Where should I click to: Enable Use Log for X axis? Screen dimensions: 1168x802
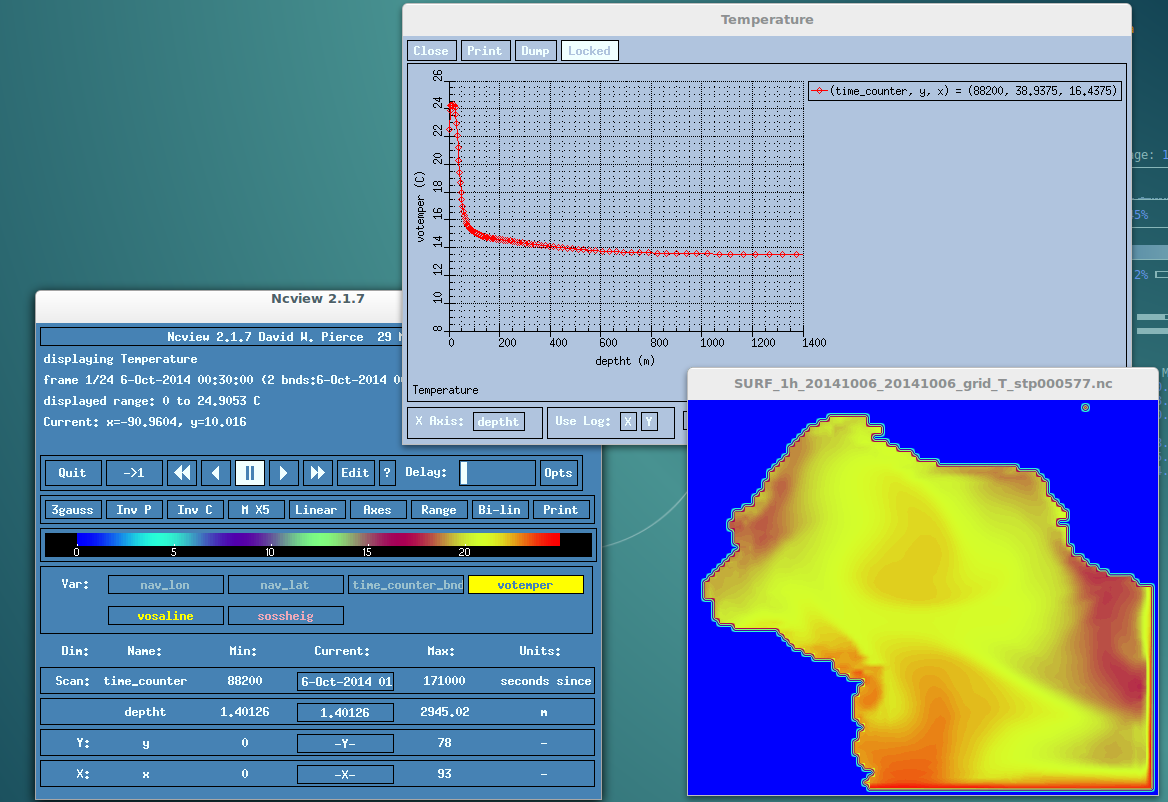click(x=628, y=421)
